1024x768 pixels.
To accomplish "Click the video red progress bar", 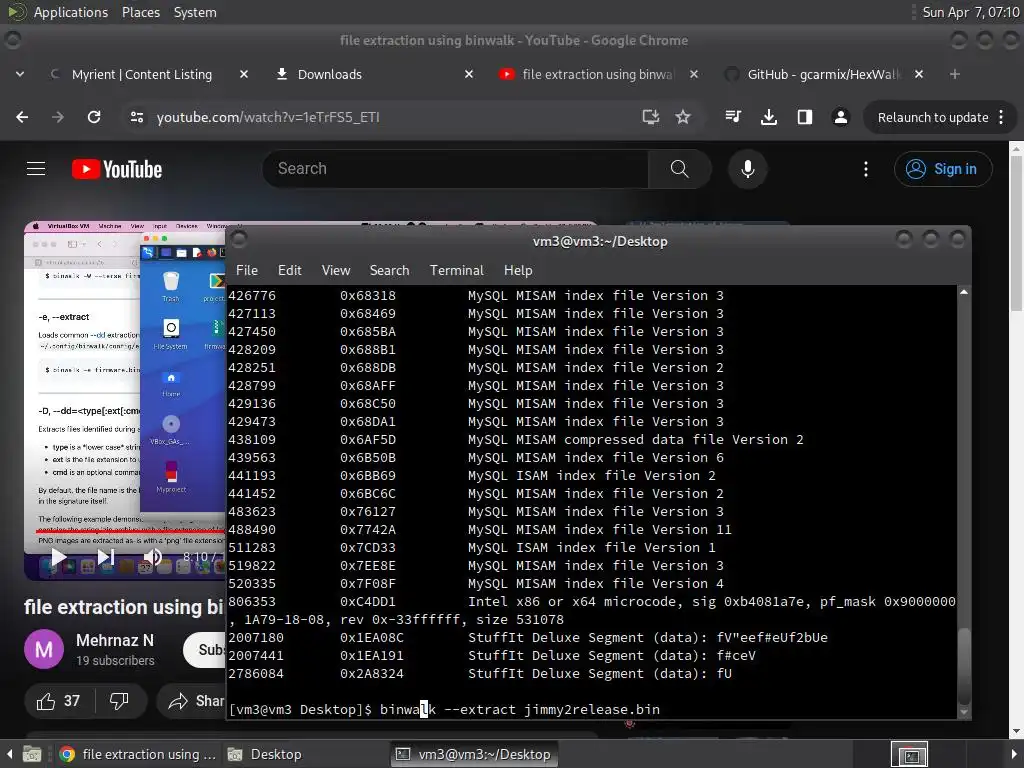I will 130,531.
